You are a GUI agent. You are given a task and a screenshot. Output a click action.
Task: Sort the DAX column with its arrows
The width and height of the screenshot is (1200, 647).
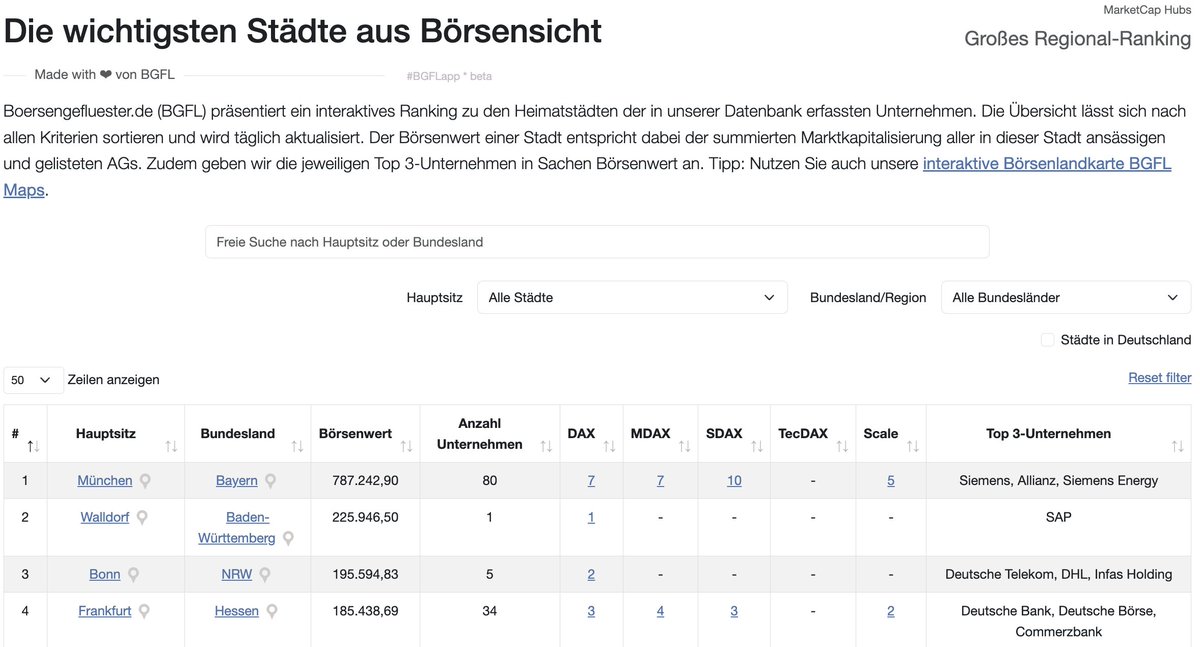pos(609,446)
